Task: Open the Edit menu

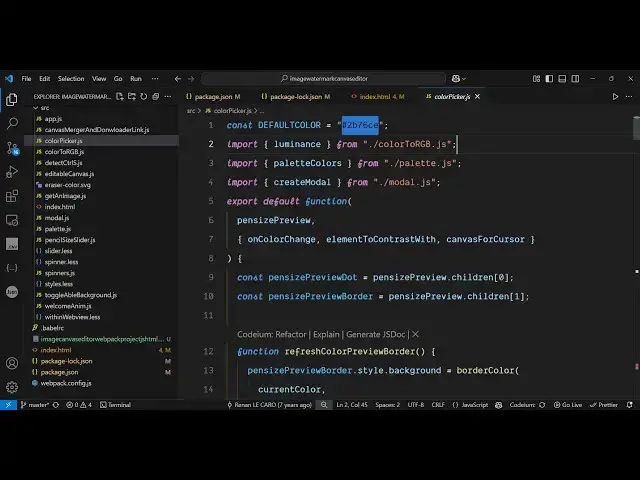Action: [44, 78]
